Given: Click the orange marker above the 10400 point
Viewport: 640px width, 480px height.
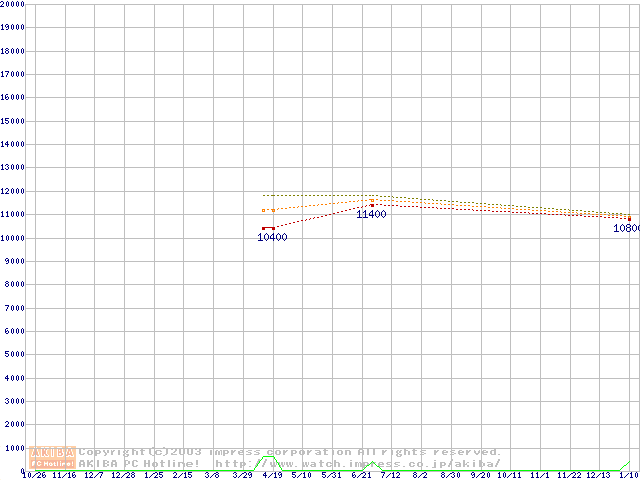Looking at the screenshot, I should tap(264, 210).
